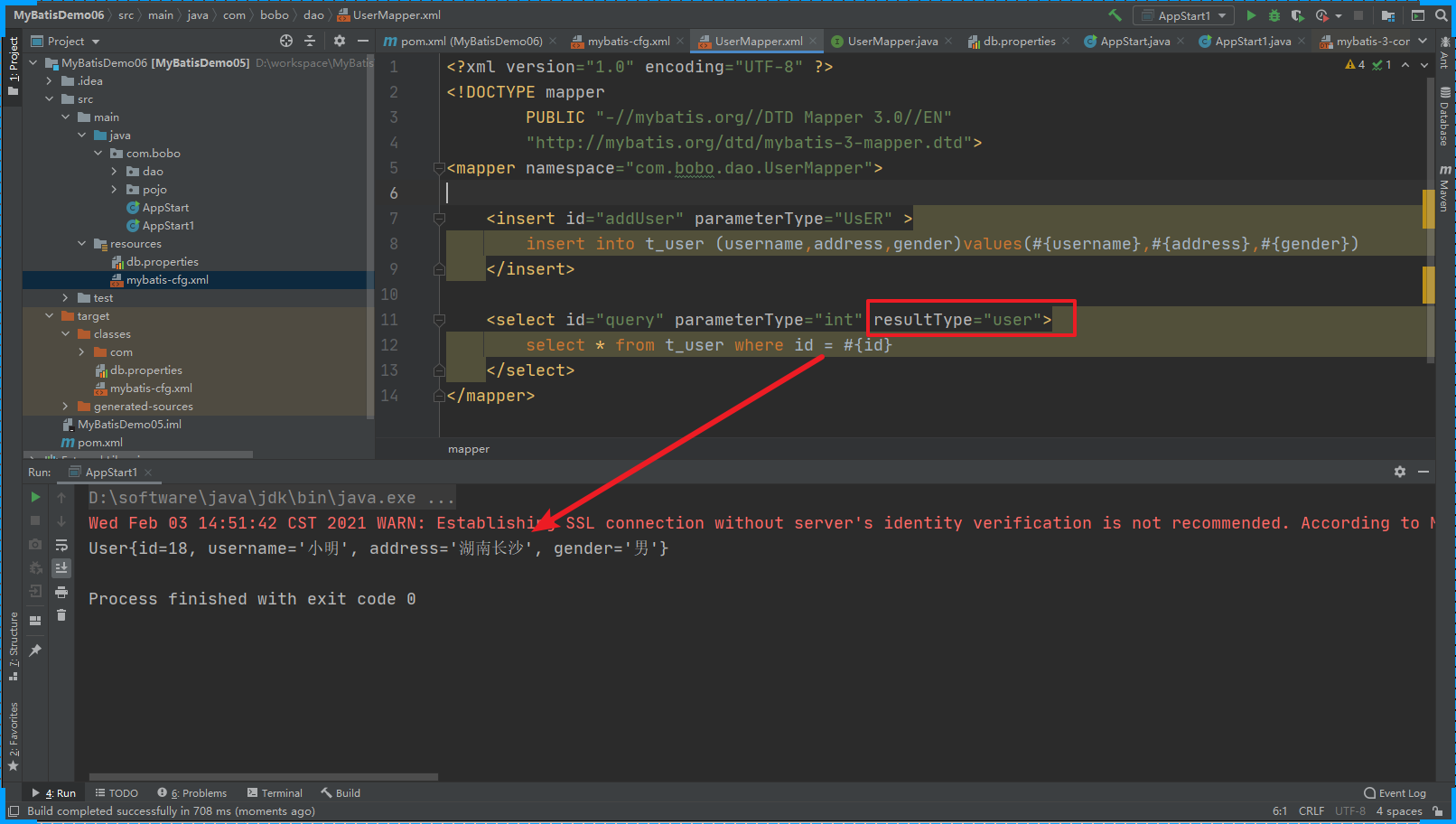
Task: Click the Restore Layout icon in Run panel
Action: coord(35,621)
